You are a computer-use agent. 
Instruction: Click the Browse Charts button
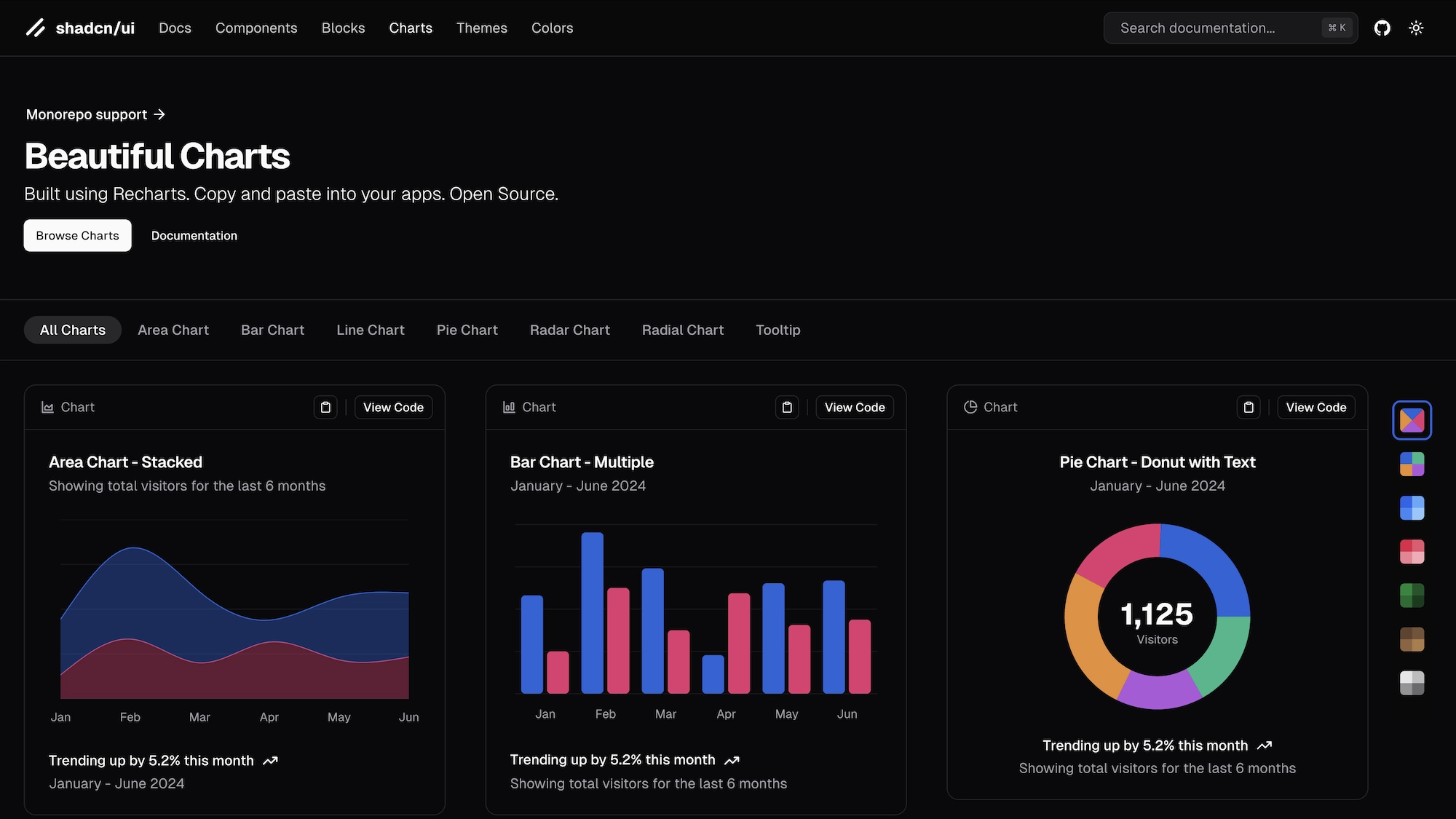[x=77, y=235]
